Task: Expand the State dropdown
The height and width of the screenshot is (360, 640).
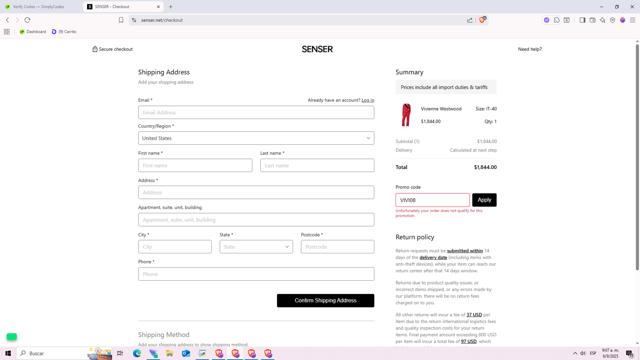Action: pyautogui.click(x=256, y=247)
